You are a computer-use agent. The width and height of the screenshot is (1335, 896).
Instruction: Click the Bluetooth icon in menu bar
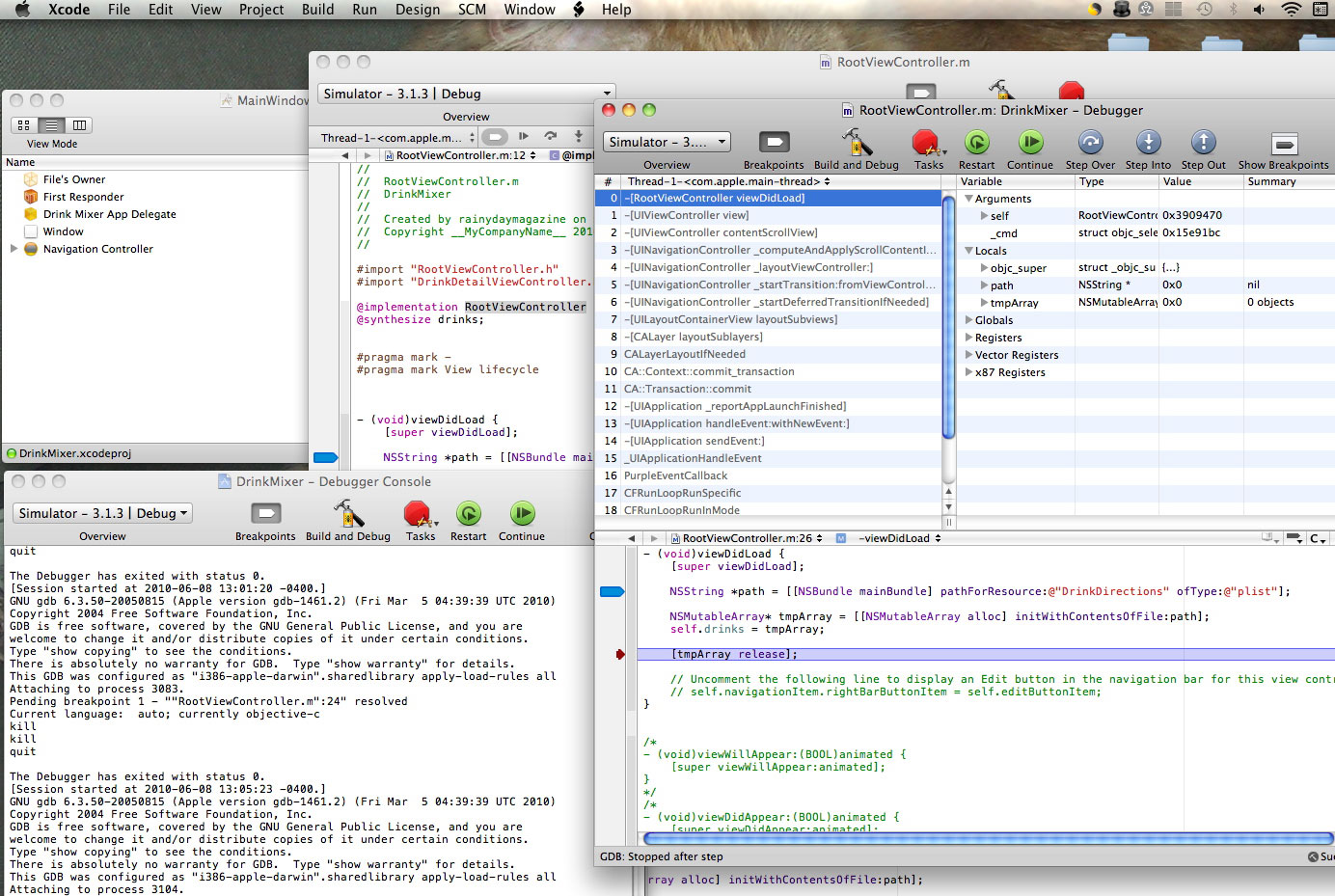pos(1232,10)
